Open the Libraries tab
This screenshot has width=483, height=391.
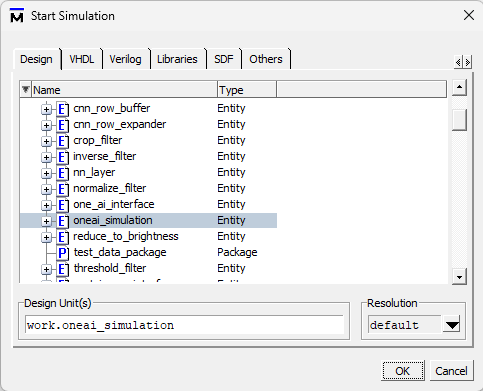[177, 59]
